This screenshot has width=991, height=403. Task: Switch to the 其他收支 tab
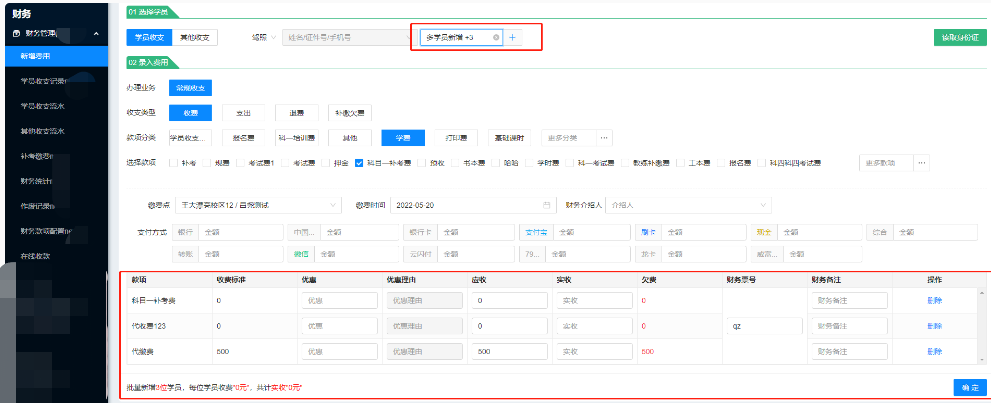[194, 37]
